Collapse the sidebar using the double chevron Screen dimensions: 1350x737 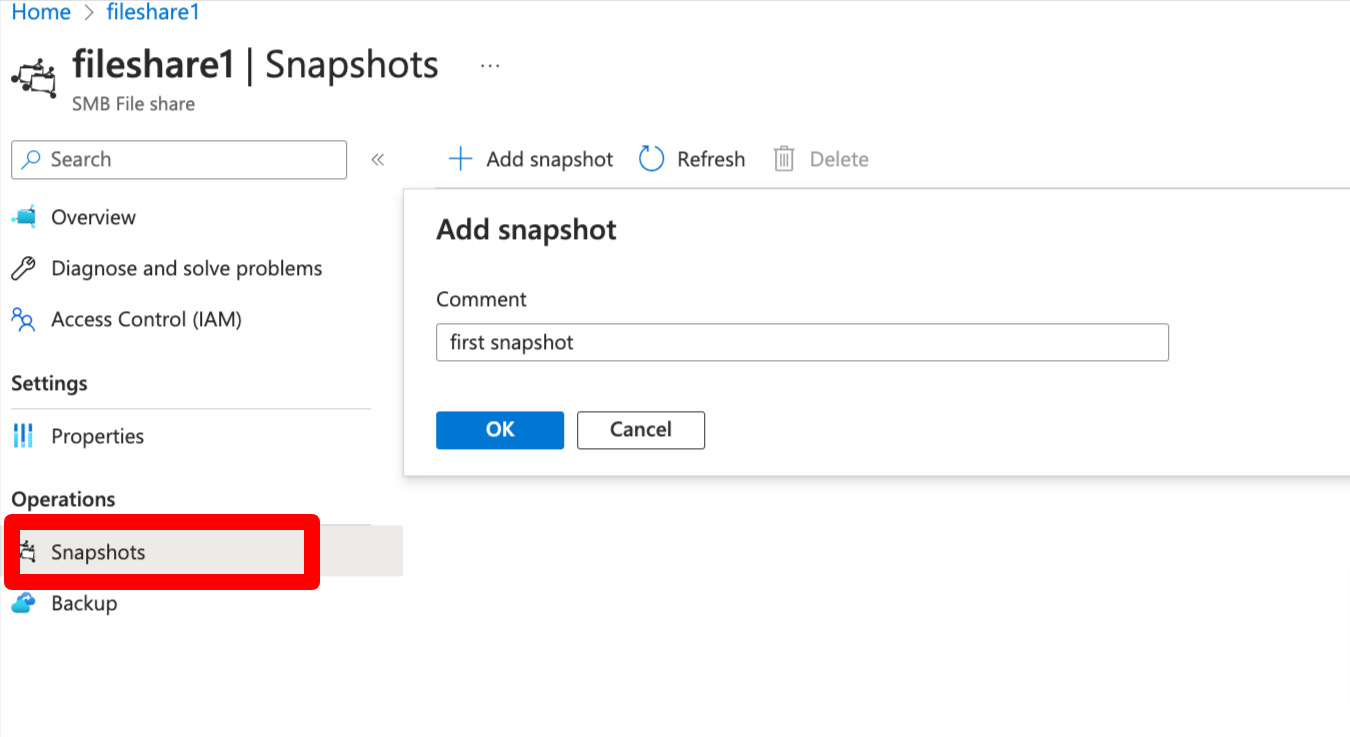[378, 158]
